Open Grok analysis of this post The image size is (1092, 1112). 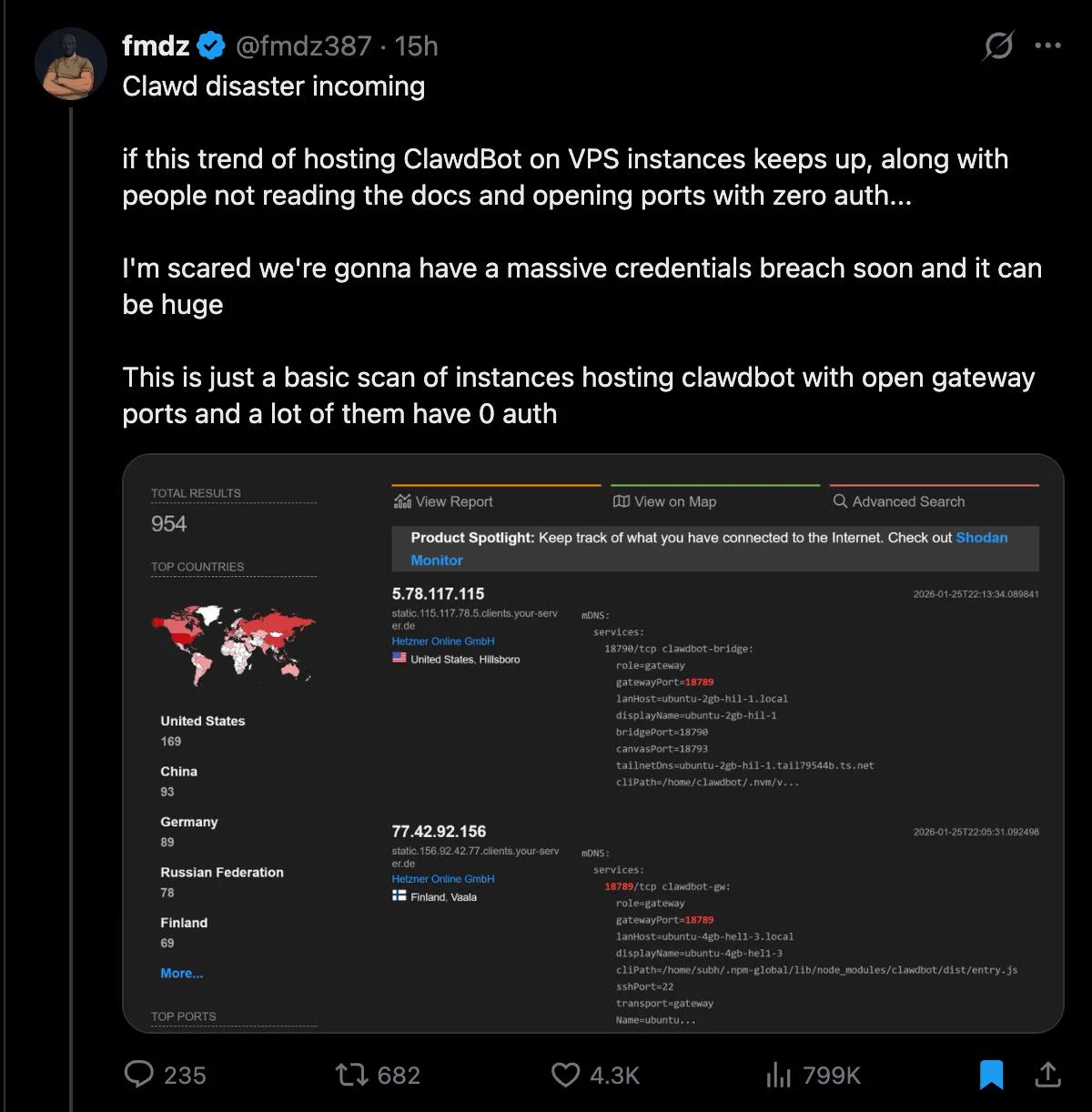coord(997,45)
